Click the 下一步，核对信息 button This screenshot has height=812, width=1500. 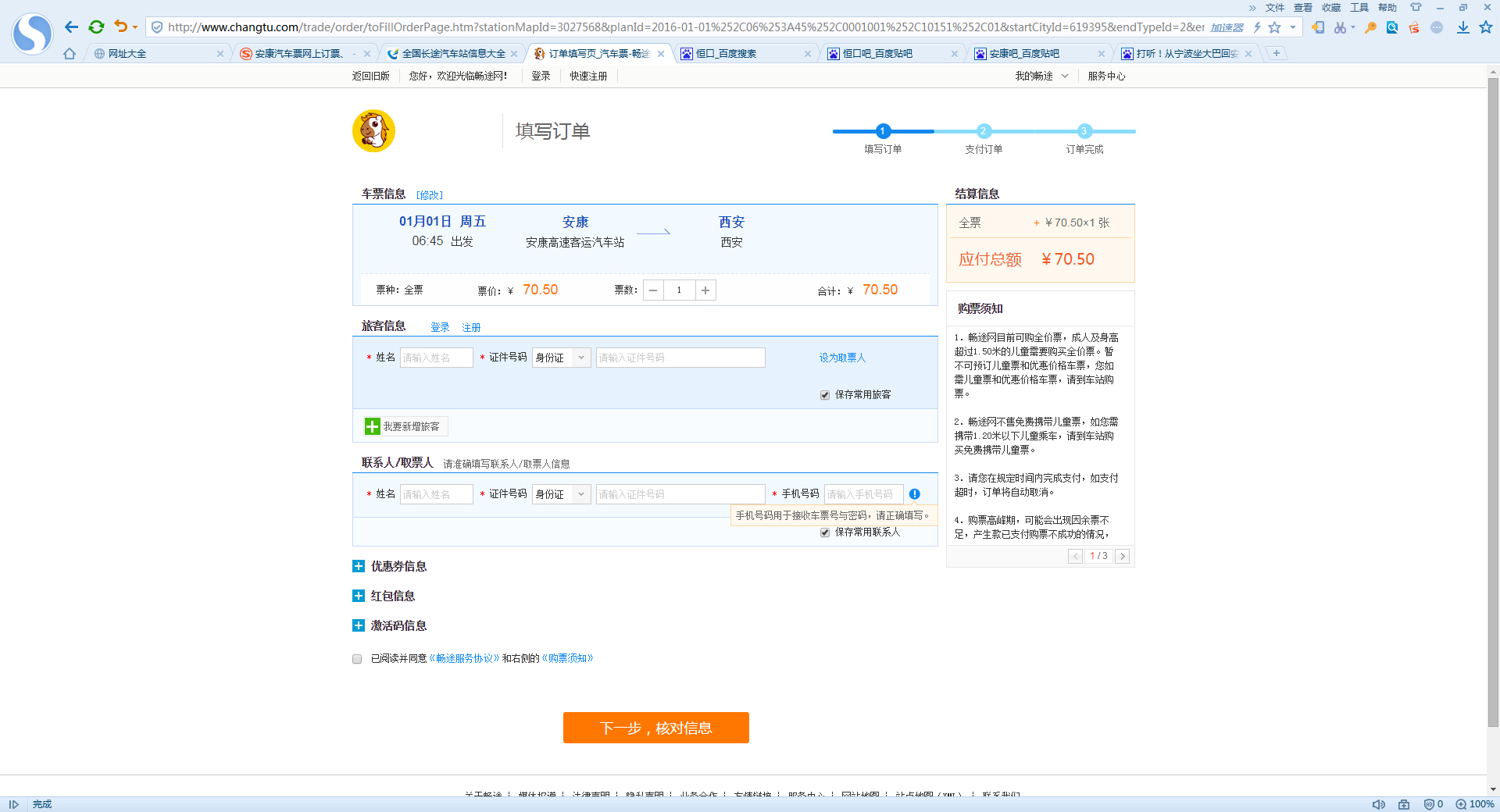click(656, 728)
